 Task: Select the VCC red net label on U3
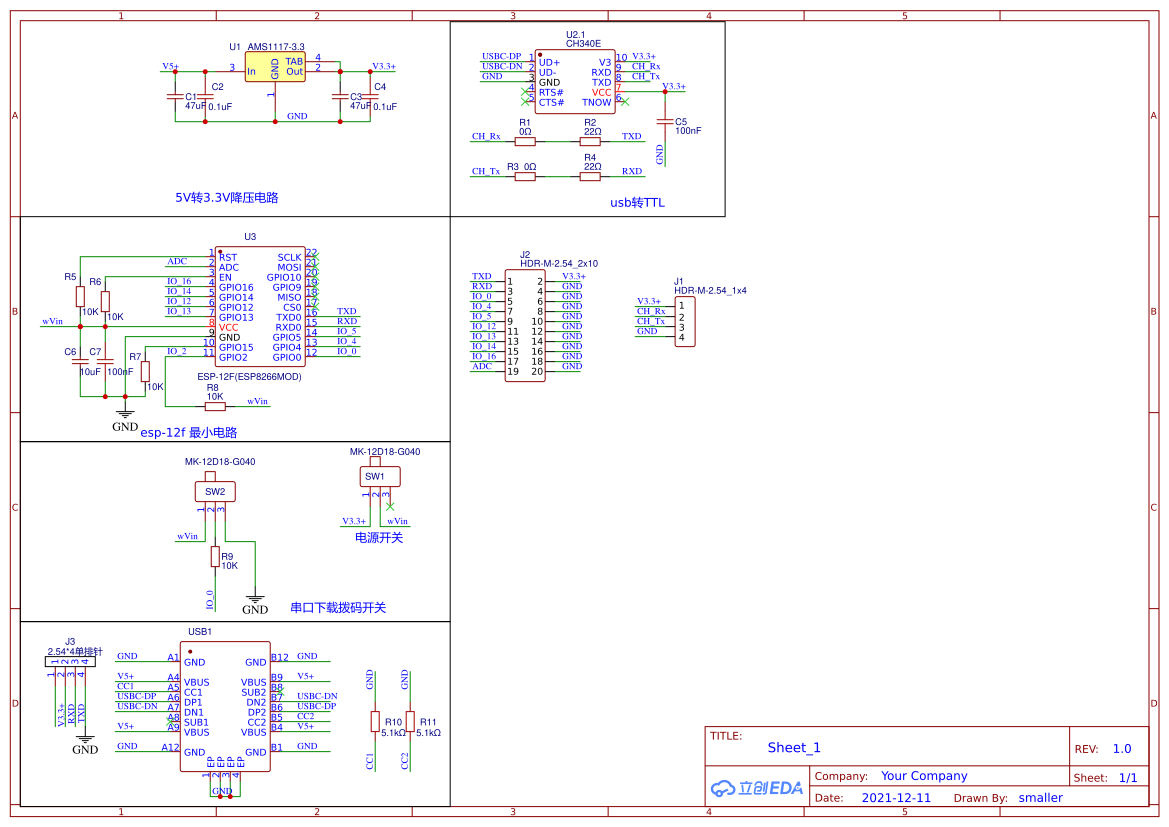226,325
